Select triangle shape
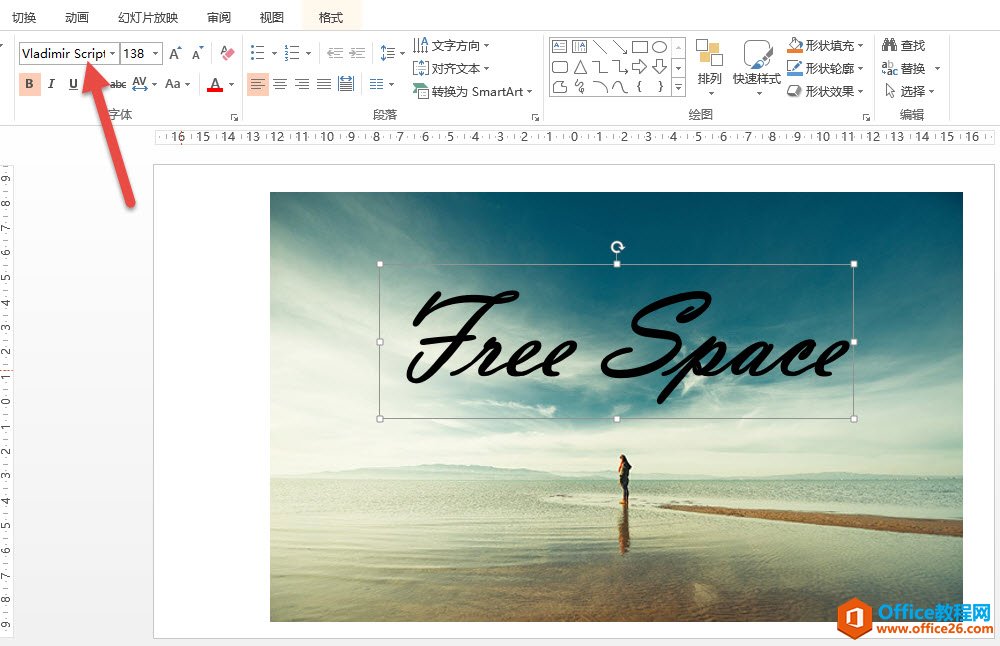This screenshot has height=646, width=1000. (x=580, y=66)
